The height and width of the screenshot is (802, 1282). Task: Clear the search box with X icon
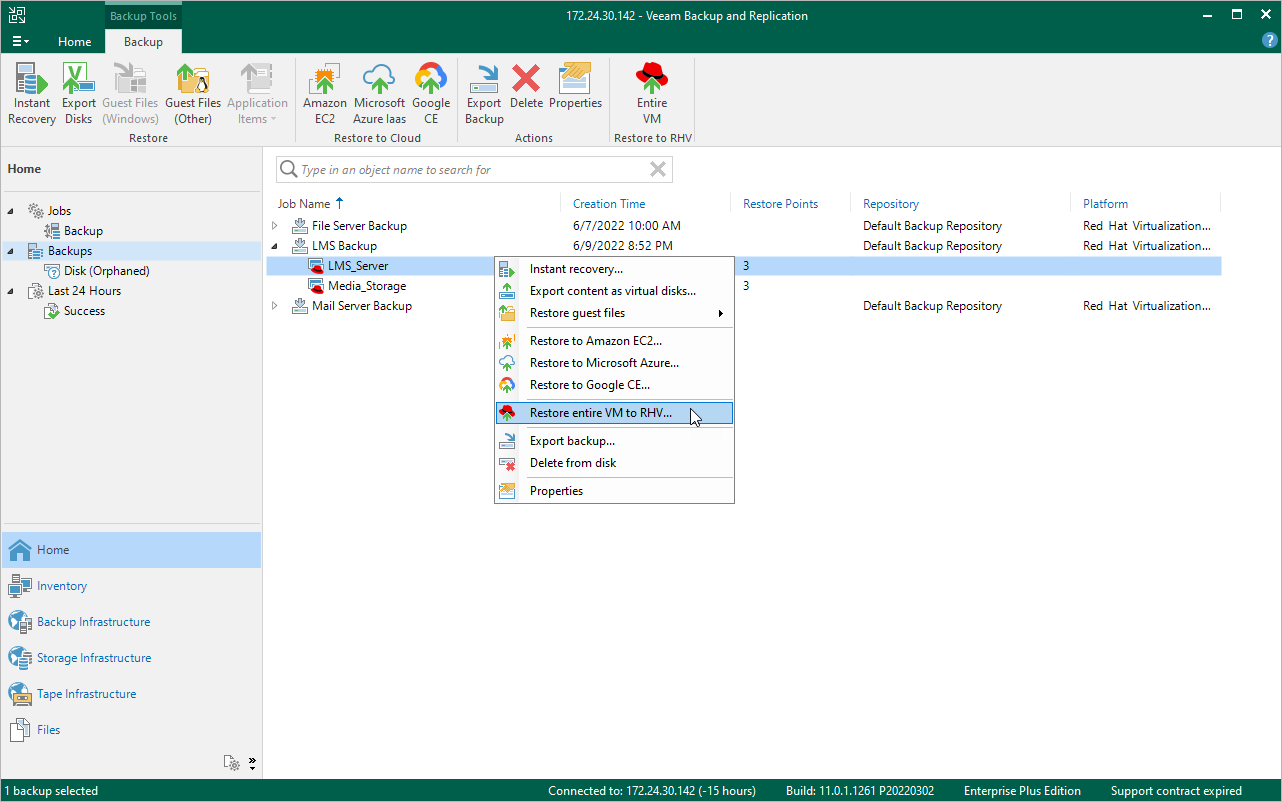[x=658, y=170]
